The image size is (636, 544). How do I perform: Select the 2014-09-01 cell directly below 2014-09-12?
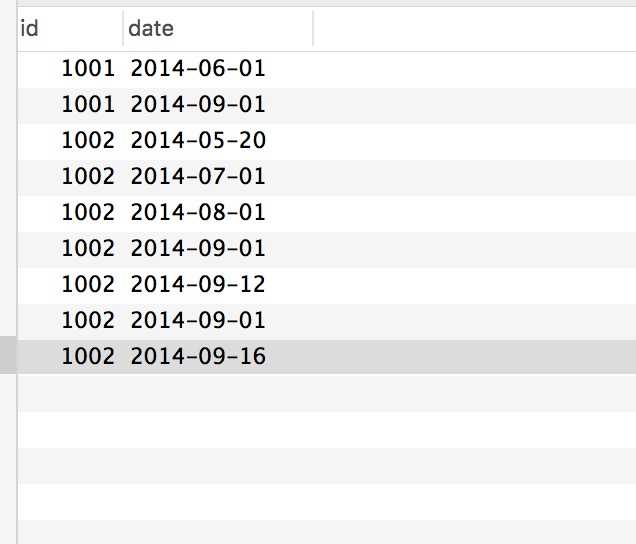pos(198,321)
